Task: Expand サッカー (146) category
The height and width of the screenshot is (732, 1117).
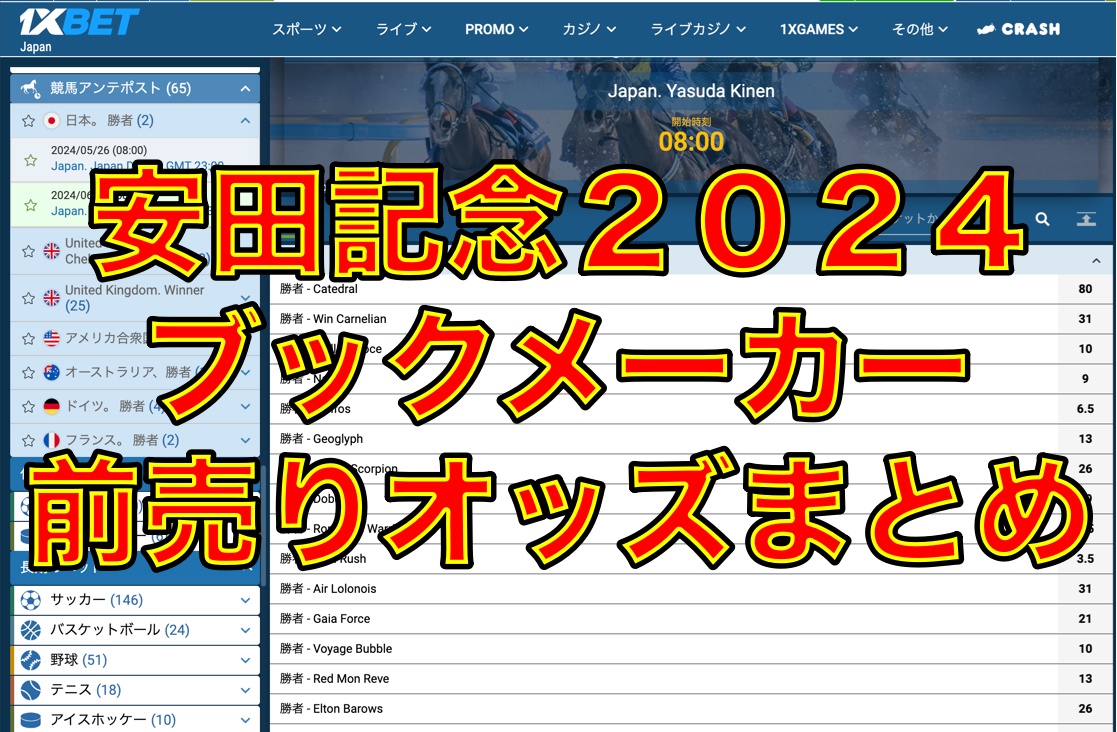Action: pyautogui.click(x=245, y=600)
